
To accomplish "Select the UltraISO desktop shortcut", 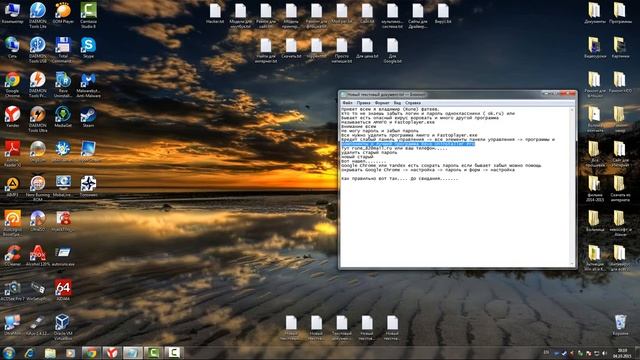I will coord(38,221).
